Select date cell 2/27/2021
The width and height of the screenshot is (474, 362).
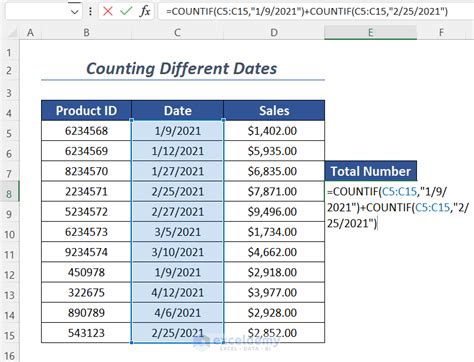click(x=177, y=212)
